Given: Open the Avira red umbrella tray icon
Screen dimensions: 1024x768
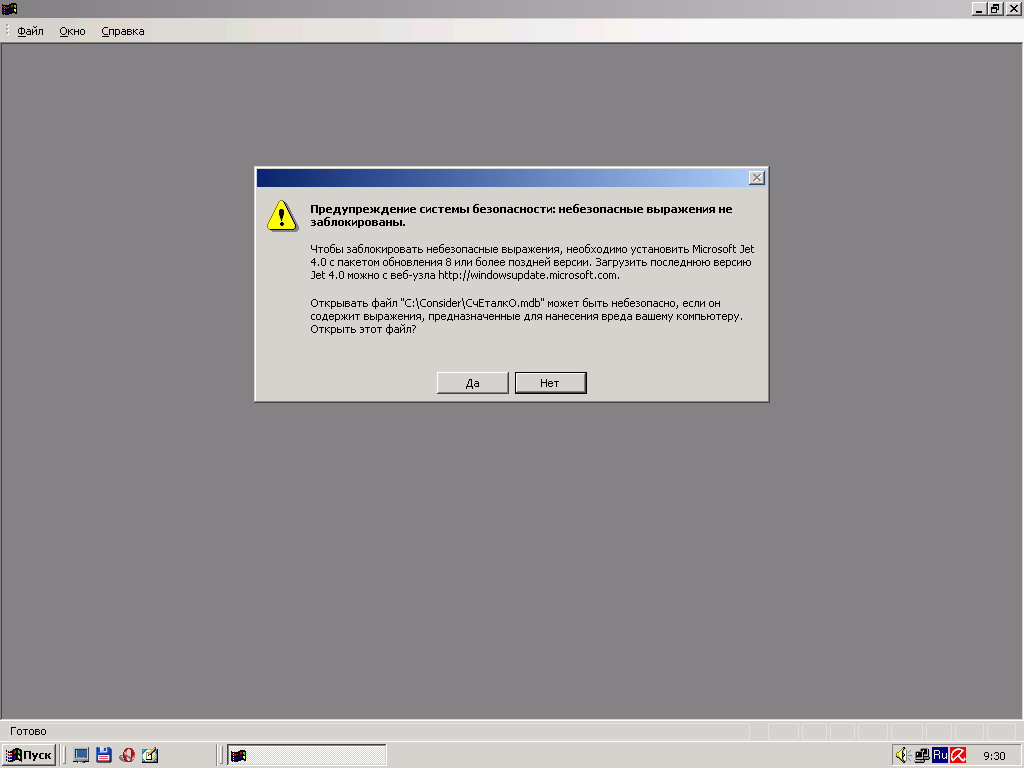Looking at the screenshot, I should (958, 756).
